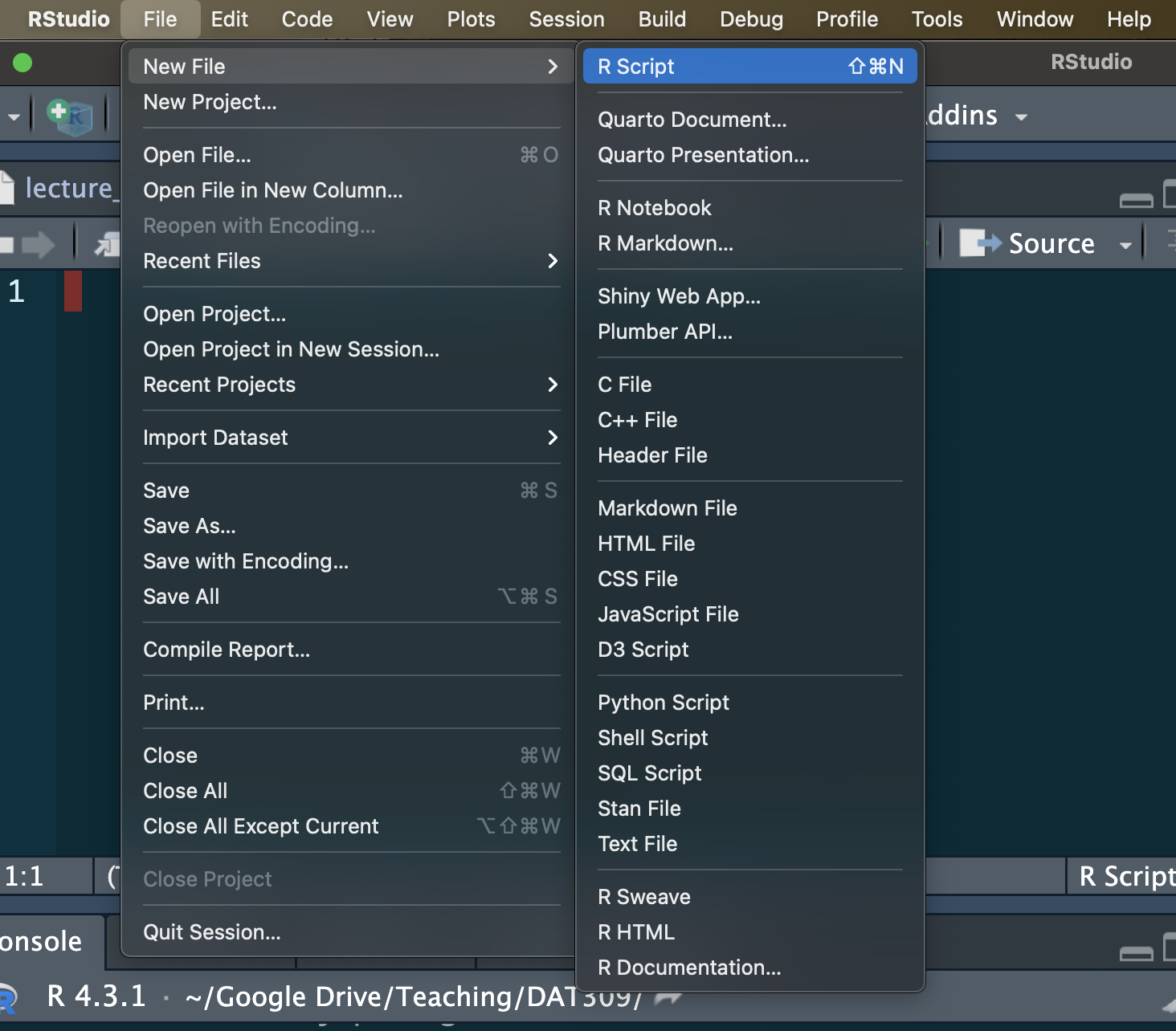Screen dimensions: 1176x1031
Task: Create a new Shell Script
Action: point(750,737)
